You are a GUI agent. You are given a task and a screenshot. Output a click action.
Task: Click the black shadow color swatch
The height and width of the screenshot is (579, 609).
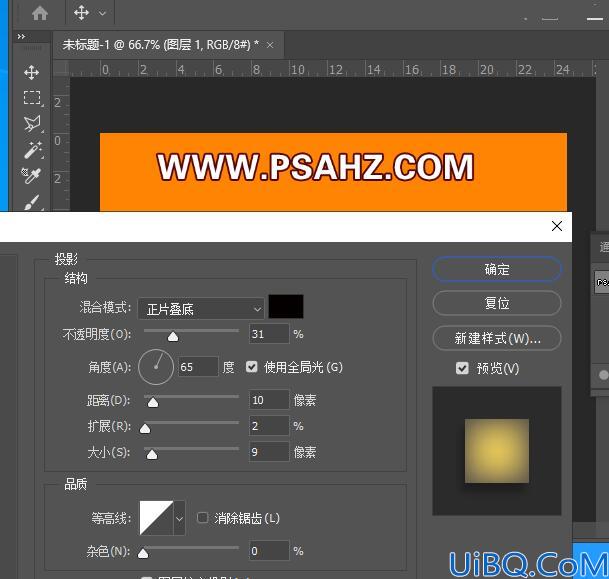point(286,307)
